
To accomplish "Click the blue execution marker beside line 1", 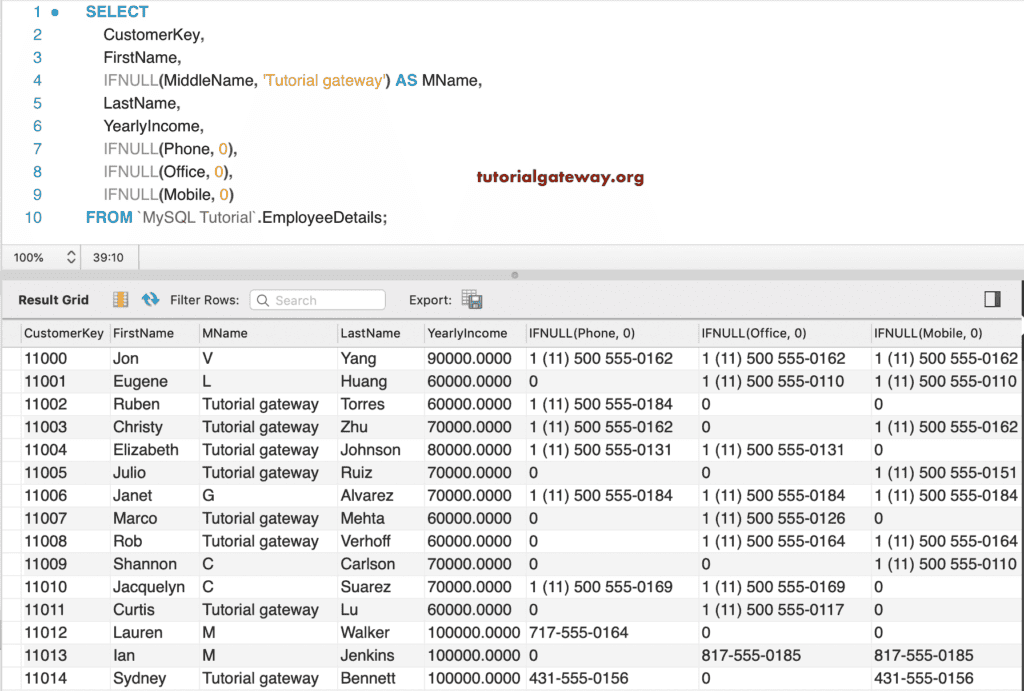I will coord(55,11).
